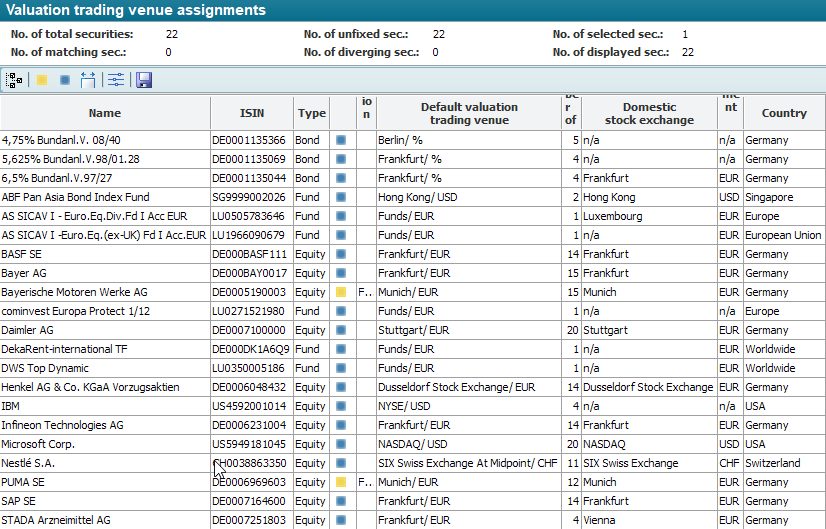Click Default valuation trading venue header
826x529 pixels.
(469, 113)
